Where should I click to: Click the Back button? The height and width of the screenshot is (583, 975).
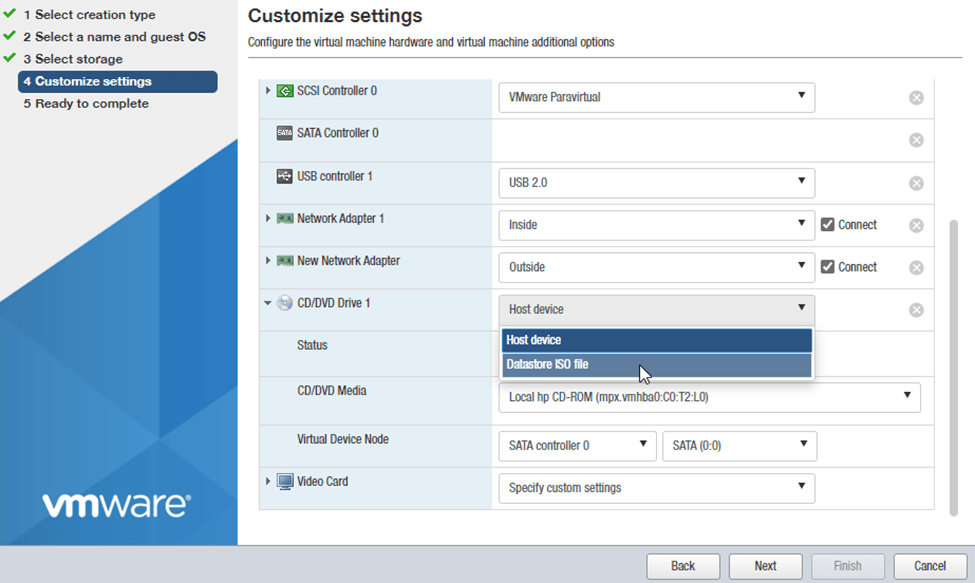pyautogui.click(x=683, y=566)
